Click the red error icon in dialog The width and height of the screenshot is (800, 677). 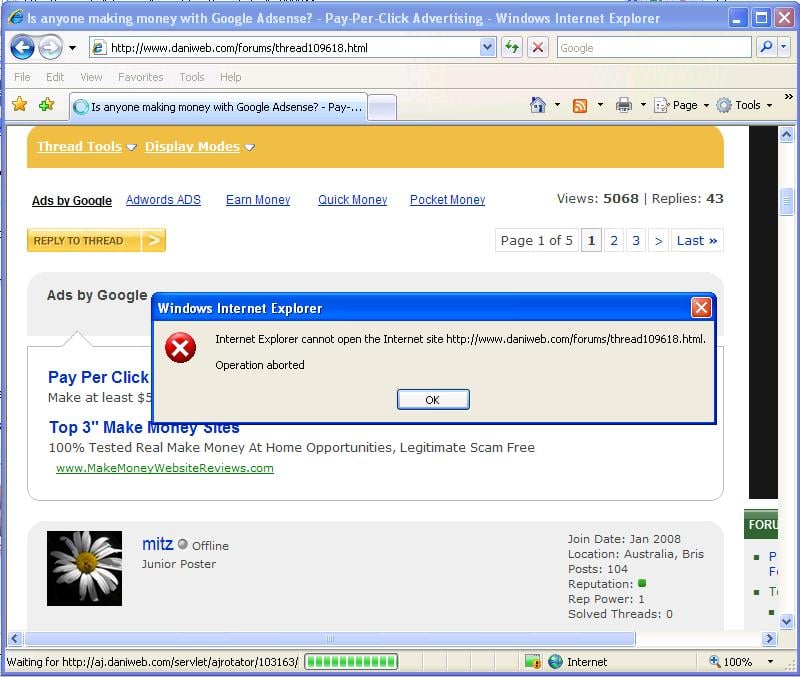point(181,347)
